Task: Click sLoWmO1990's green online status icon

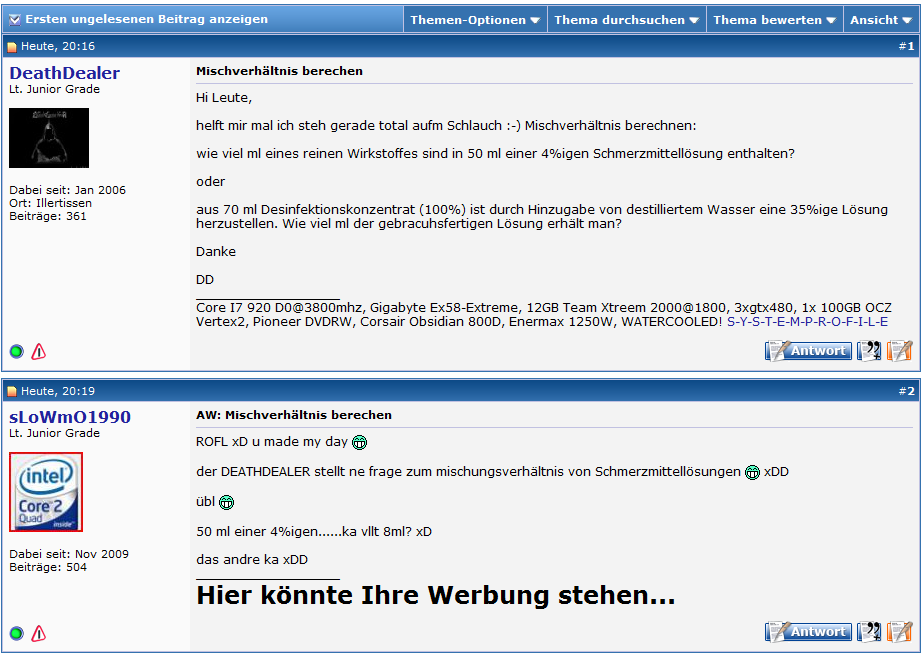Action: pos(16,633)
